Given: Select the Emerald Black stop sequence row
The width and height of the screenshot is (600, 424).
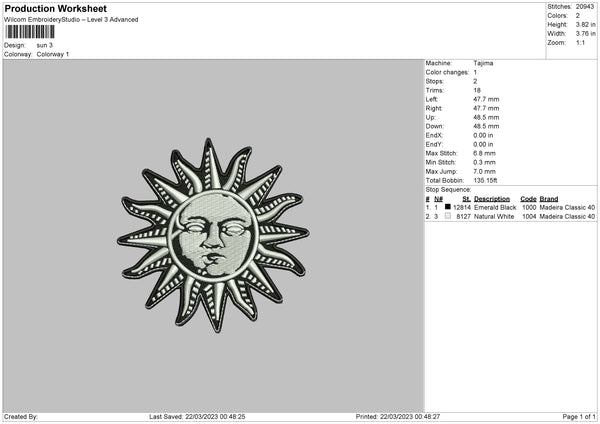Looking at the screenshot, I should 510,207.
